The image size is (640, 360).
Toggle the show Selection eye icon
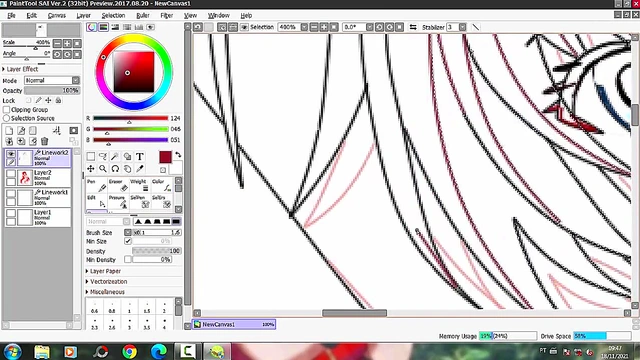pos(244,27)
